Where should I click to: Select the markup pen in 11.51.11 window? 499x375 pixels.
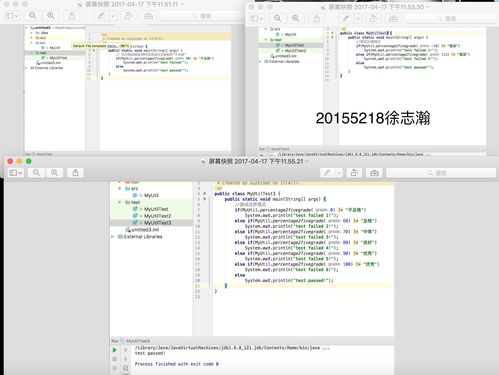101,16
